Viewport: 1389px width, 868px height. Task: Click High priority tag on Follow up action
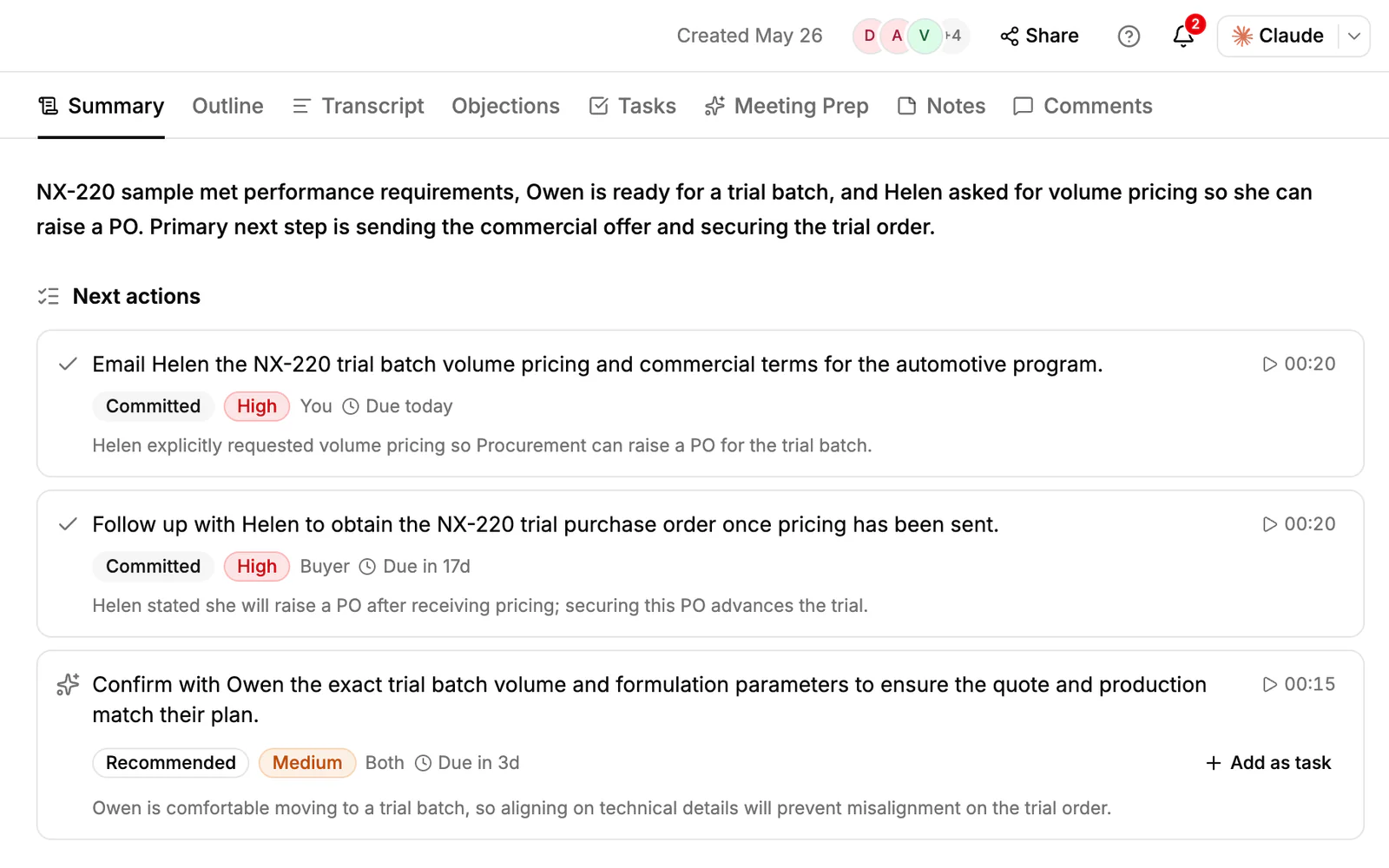point(257,567)
